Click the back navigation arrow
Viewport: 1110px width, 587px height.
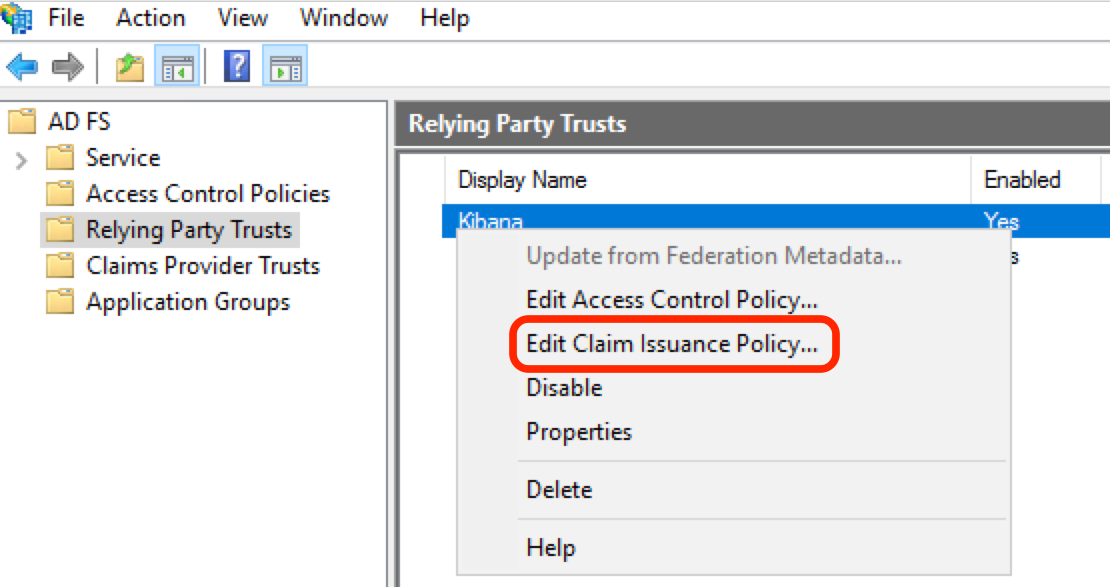22,66
